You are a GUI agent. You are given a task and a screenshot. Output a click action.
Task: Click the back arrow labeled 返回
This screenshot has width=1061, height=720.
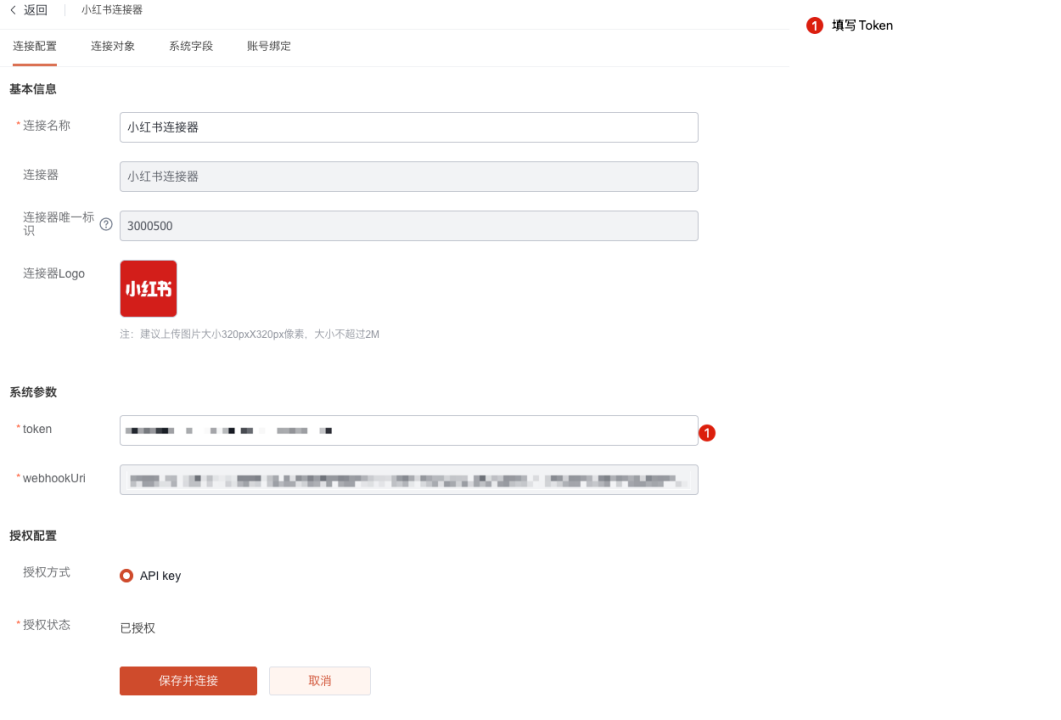coord(28,10)
